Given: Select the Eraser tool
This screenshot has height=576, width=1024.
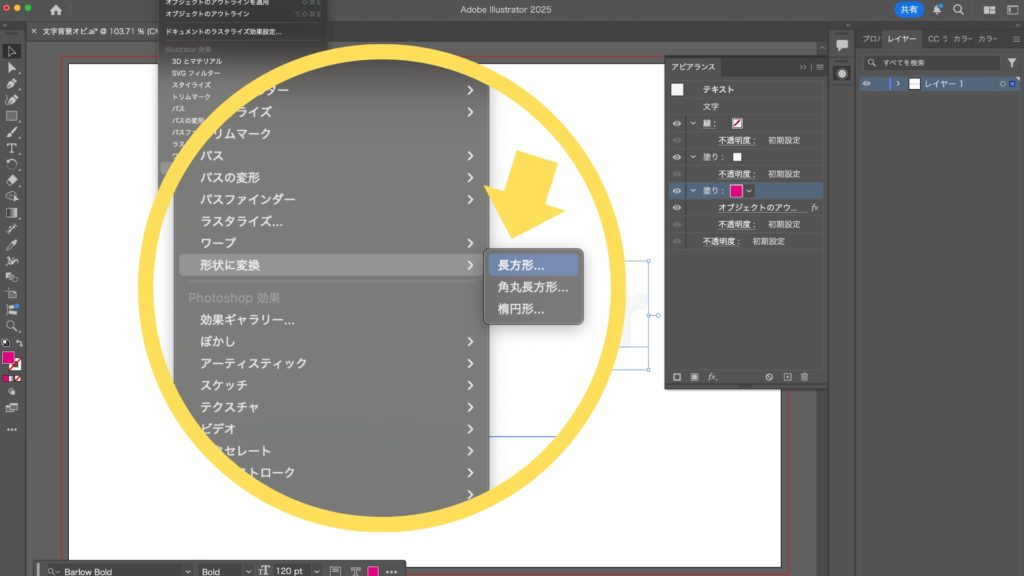Looking at the screenshot, I should point(12,180).
